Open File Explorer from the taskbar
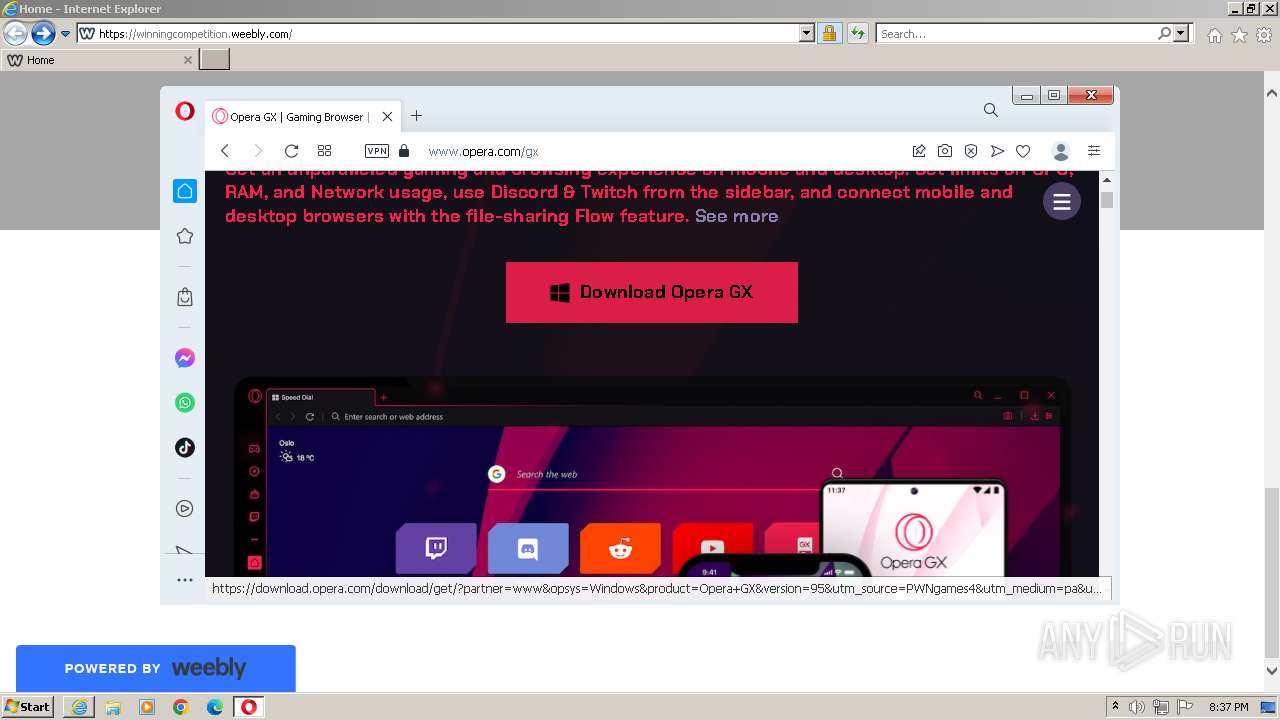 (x=113, y=707)
